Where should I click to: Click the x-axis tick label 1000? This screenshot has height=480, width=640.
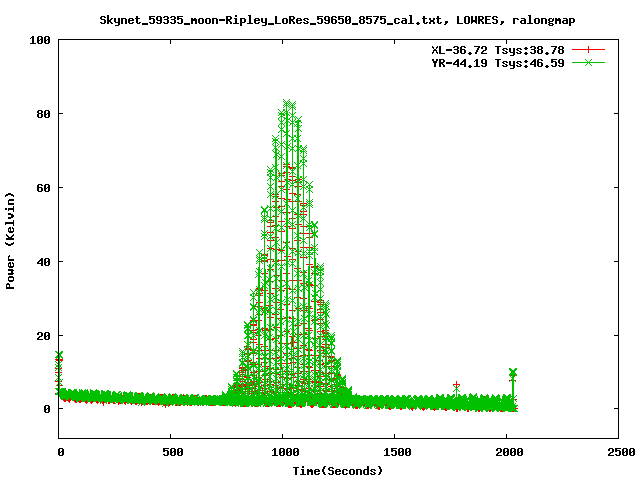(285, 452)
